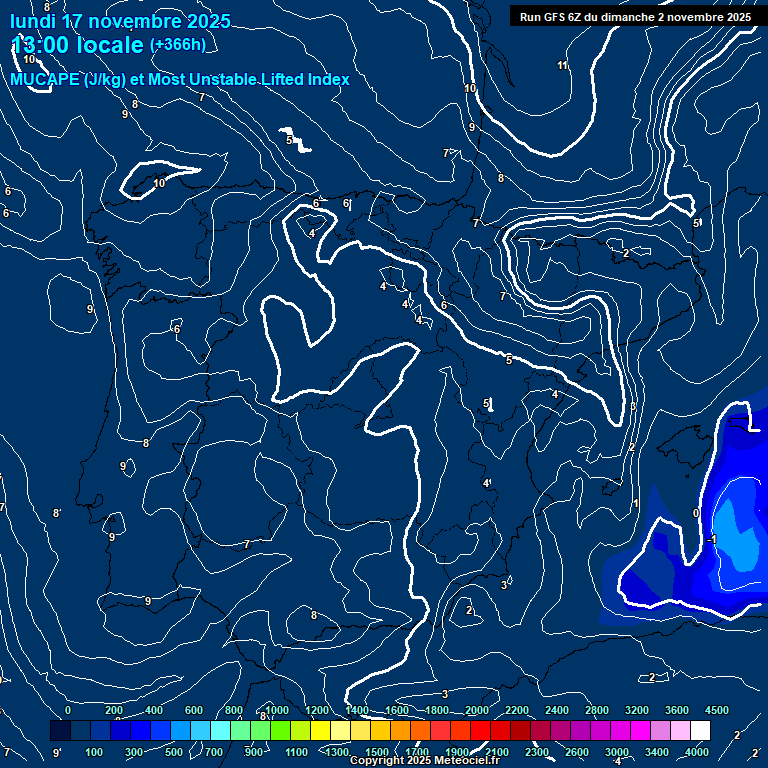Click the '2600' legend scale label
Image resolution: width=768 pixels, height=768 pixels.
point(576,752)
